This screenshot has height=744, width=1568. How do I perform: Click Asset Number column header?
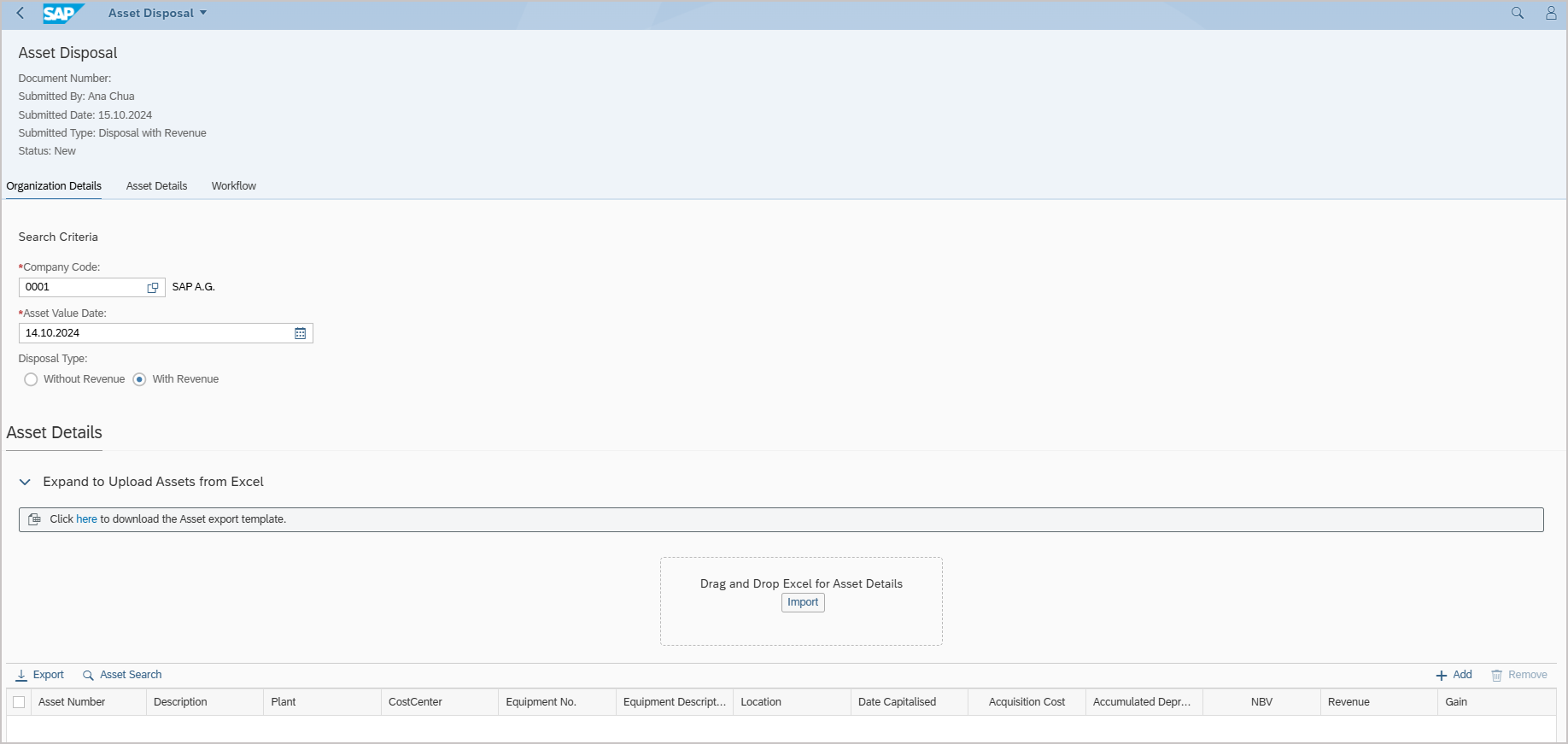click(x=89, y=702)
